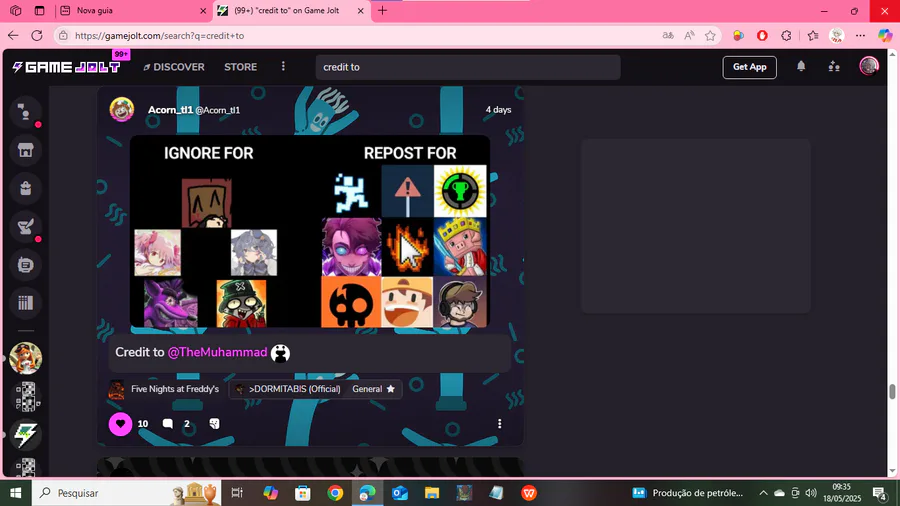
Task: Open the Copilot sidebar icon
Action: 885,36
